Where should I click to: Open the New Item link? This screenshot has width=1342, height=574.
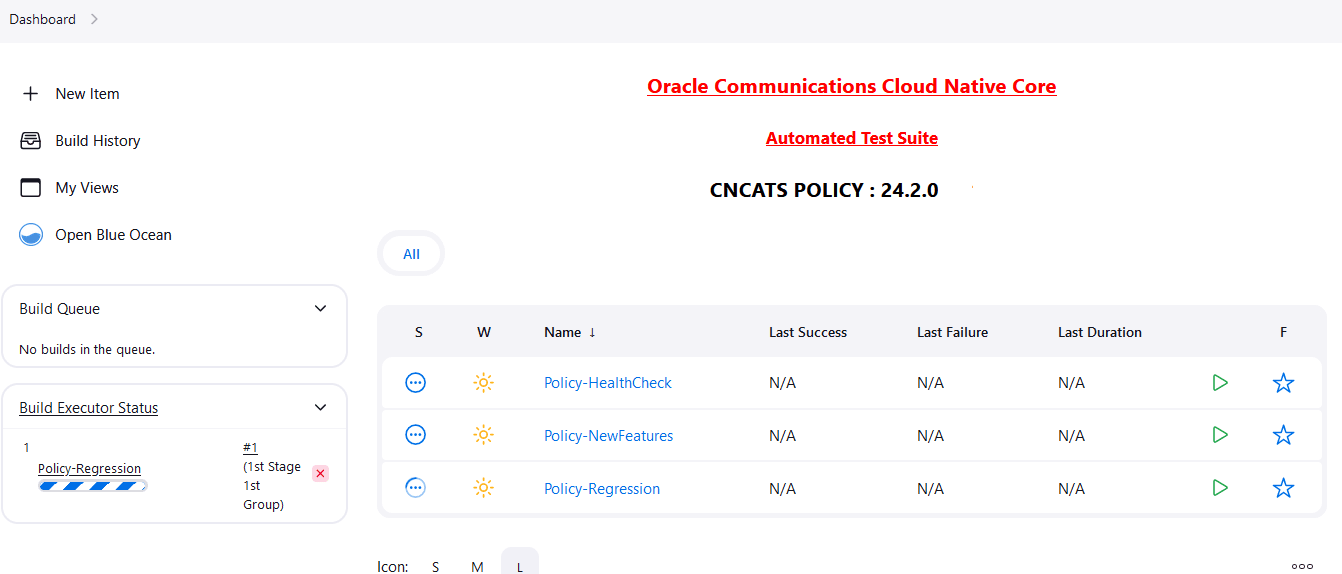click(87, 94)
